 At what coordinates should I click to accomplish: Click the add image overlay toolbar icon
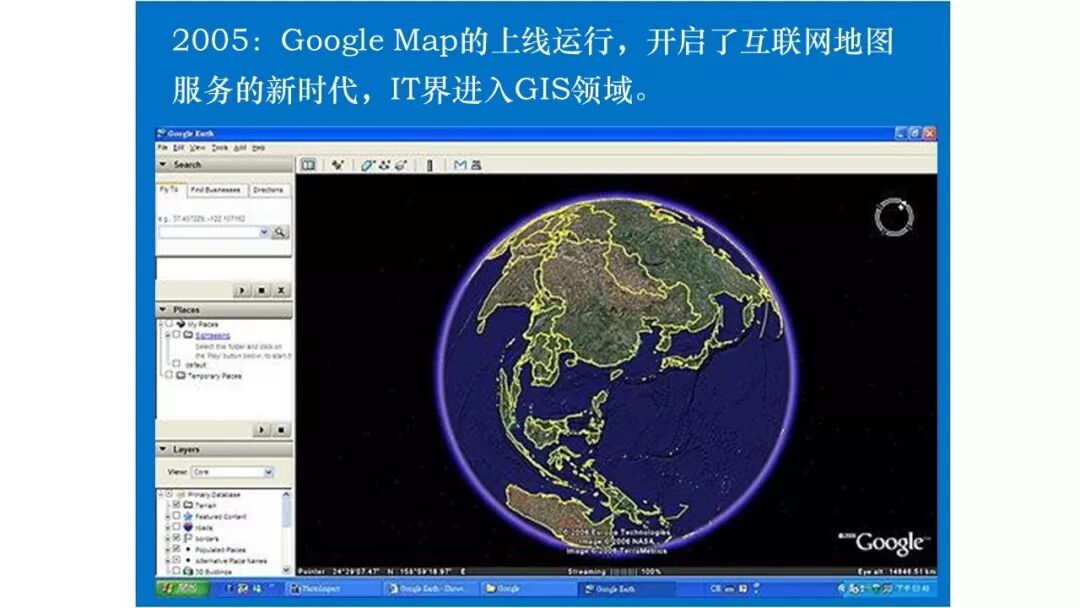401,165
